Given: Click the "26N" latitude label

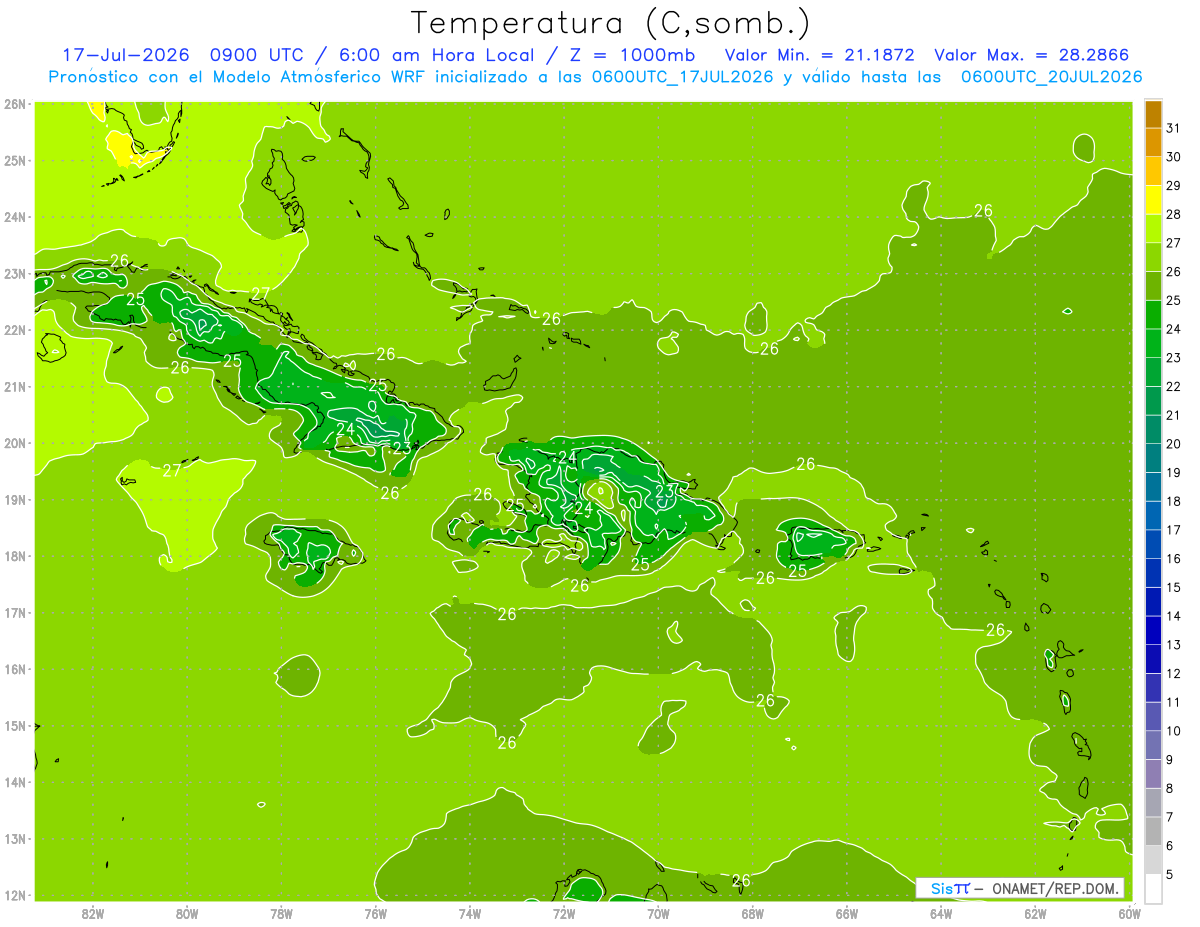Looking at the screenshot, I should [x=14, y=104].
